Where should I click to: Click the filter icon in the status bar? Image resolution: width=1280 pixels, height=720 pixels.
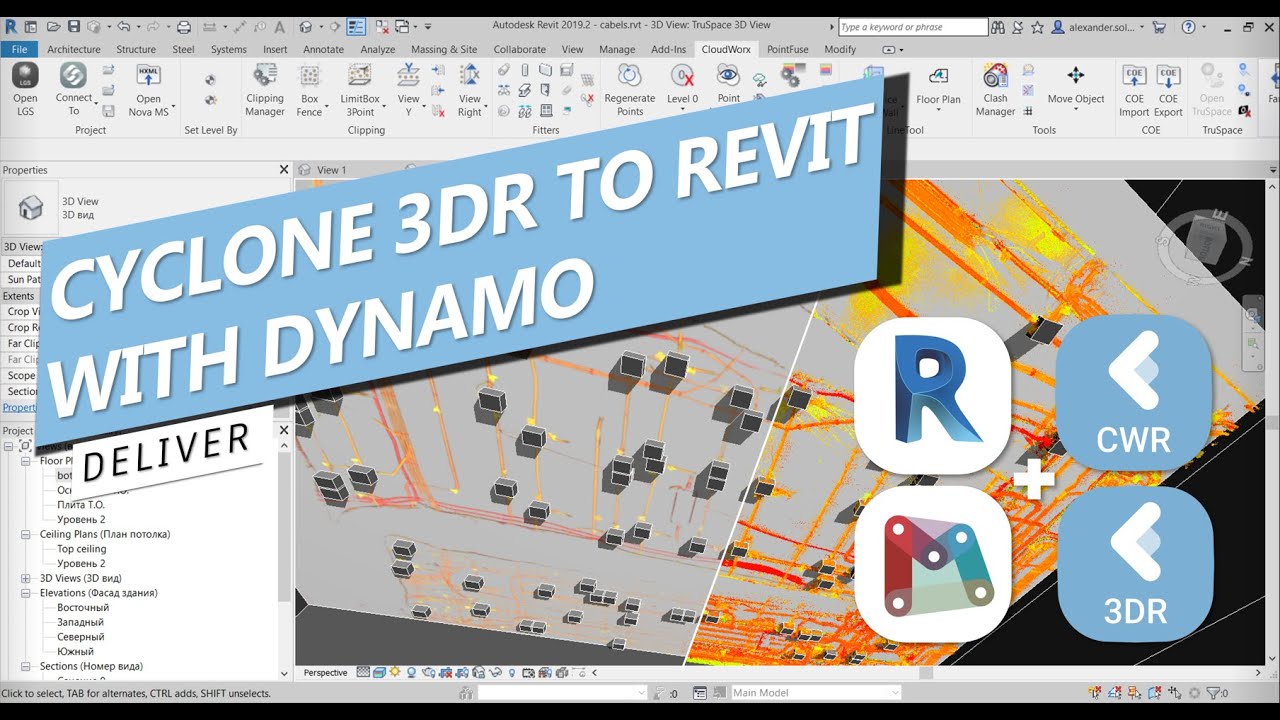[1211, 693]
